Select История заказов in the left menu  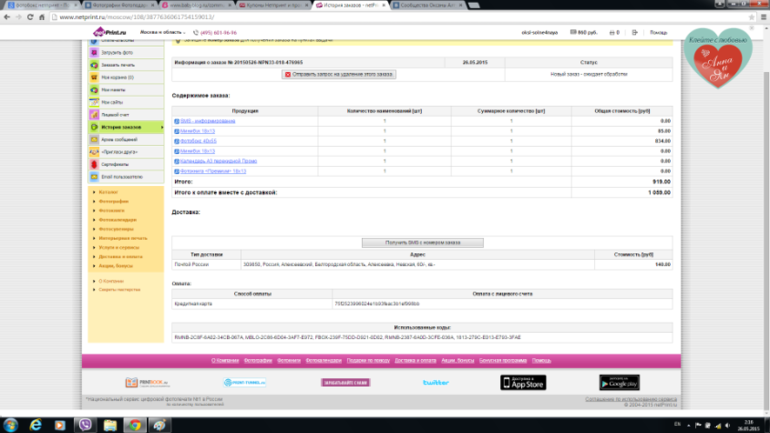point(120,128)
